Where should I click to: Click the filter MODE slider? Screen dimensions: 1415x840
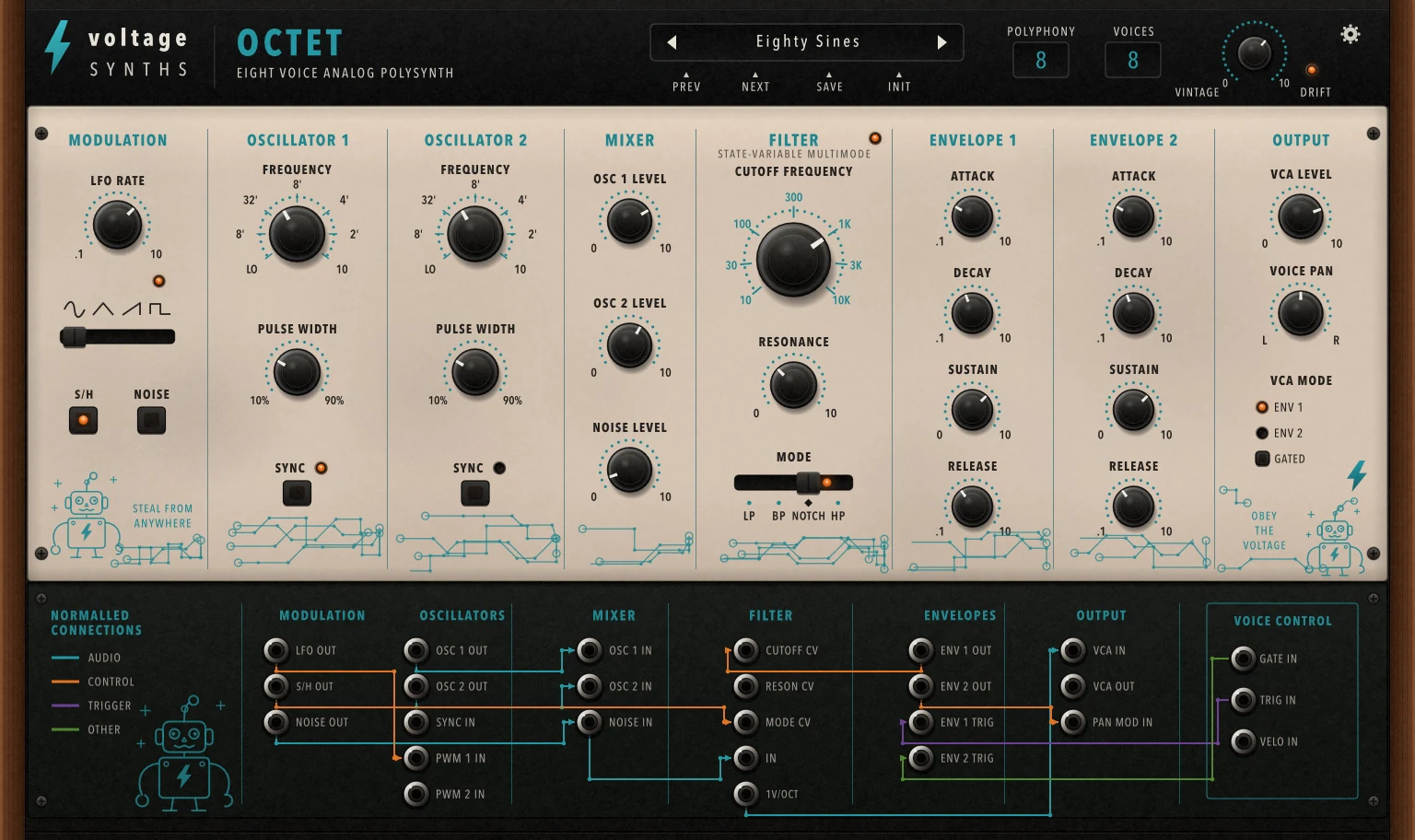point(793,482)
